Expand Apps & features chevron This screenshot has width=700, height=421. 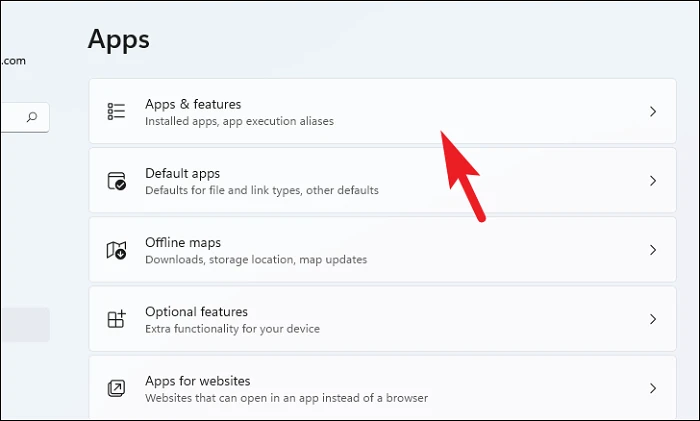tap(653, 111)
